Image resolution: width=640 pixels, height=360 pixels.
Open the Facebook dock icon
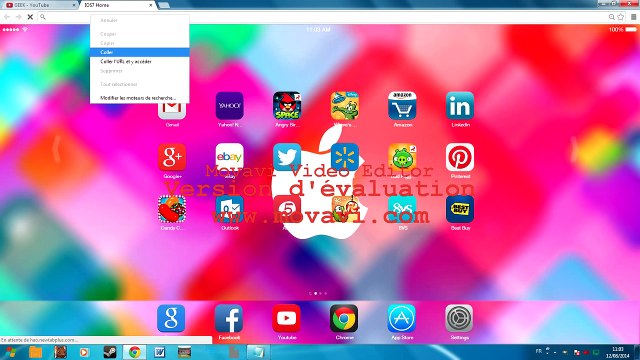[x=229, y=318]
